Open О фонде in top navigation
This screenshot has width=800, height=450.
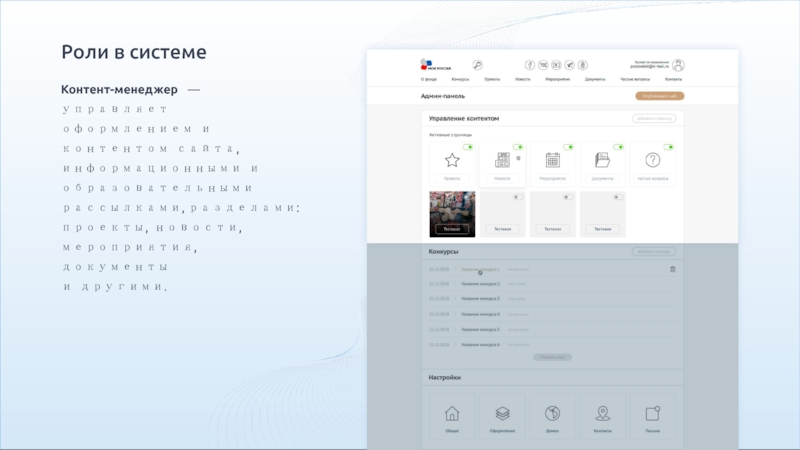(429, 79)
